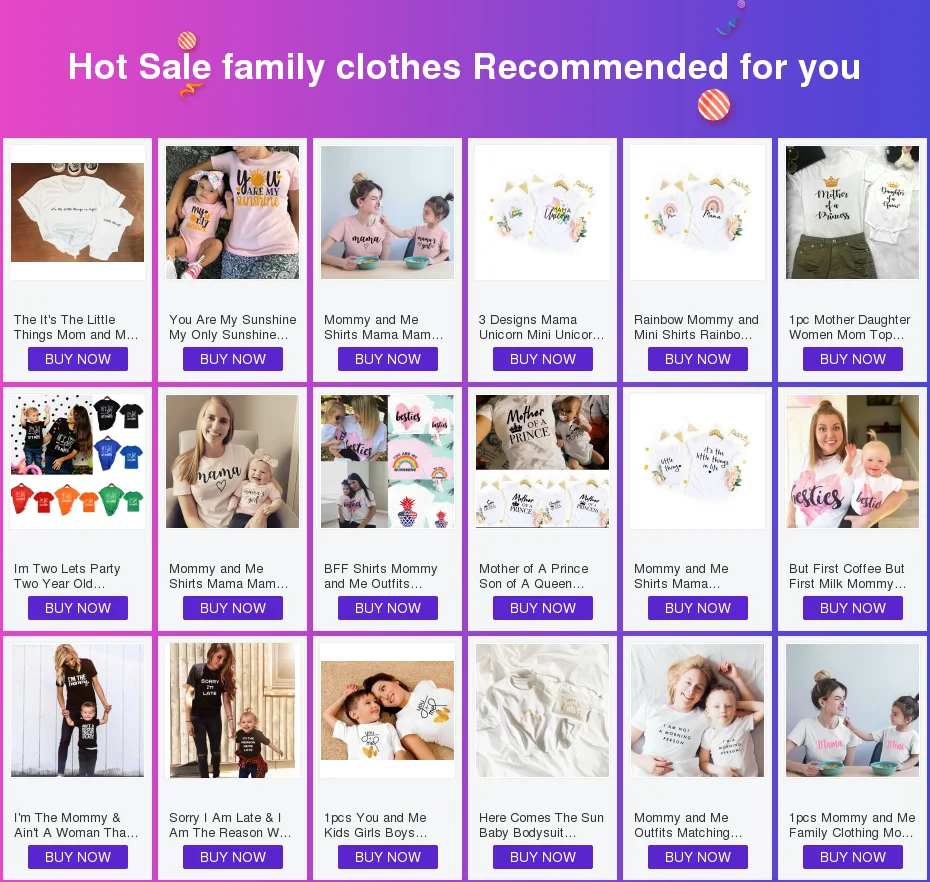This screenshot has height=882, width=930.
Task: Buy the 1pcs You and Me kids shirt
Action: [x=388, y=857]
